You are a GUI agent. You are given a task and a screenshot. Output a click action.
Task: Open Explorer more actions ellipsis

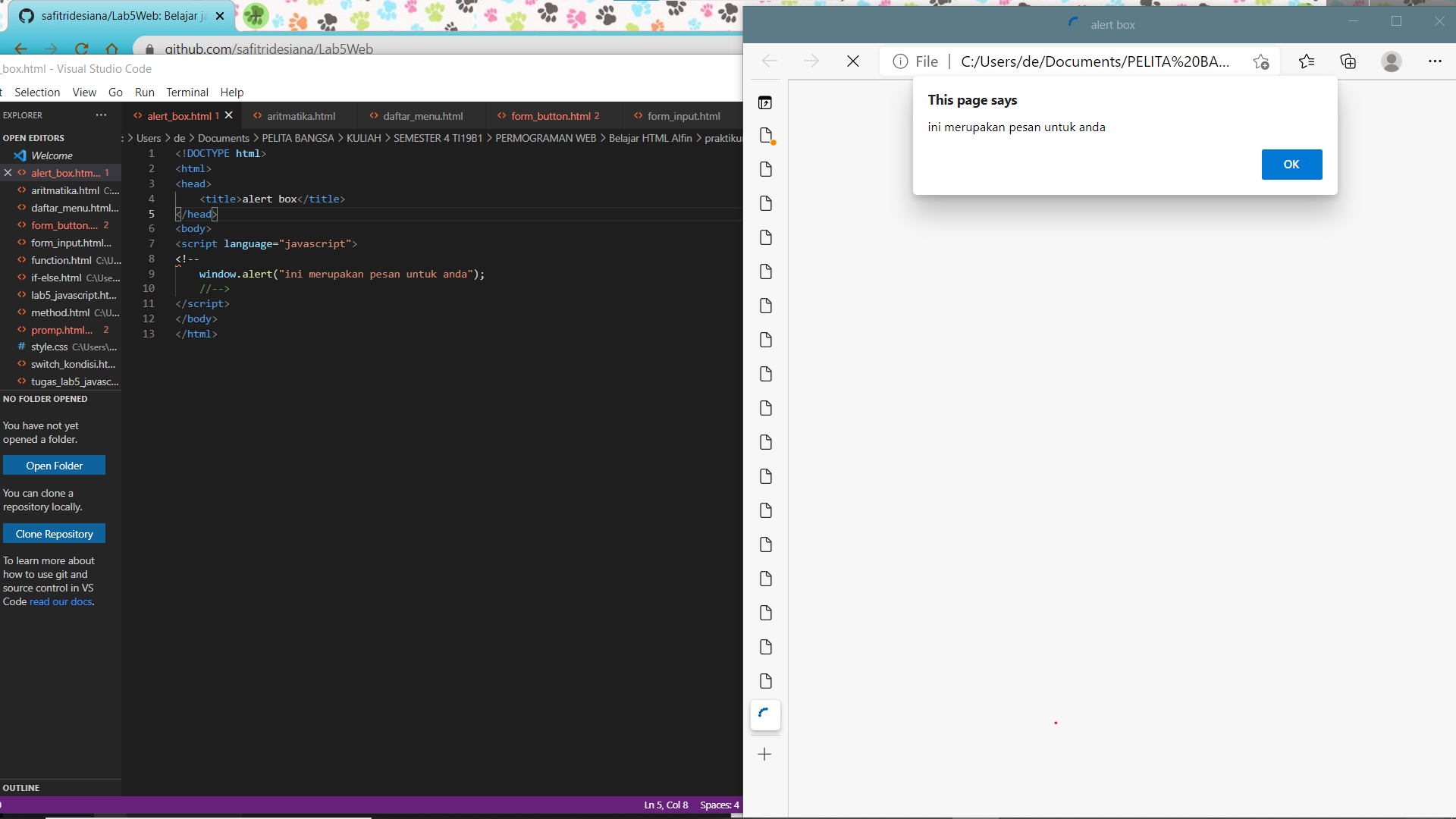pyautogui.click(x=101, y=115)
